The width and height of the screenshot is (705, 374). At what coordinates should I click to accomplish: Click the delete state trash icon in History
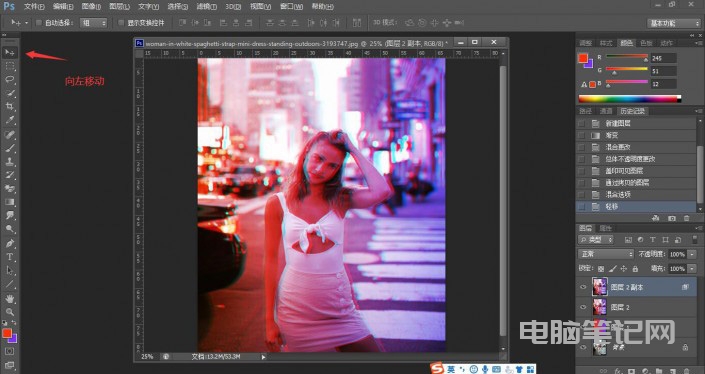[x=687, y=218]
